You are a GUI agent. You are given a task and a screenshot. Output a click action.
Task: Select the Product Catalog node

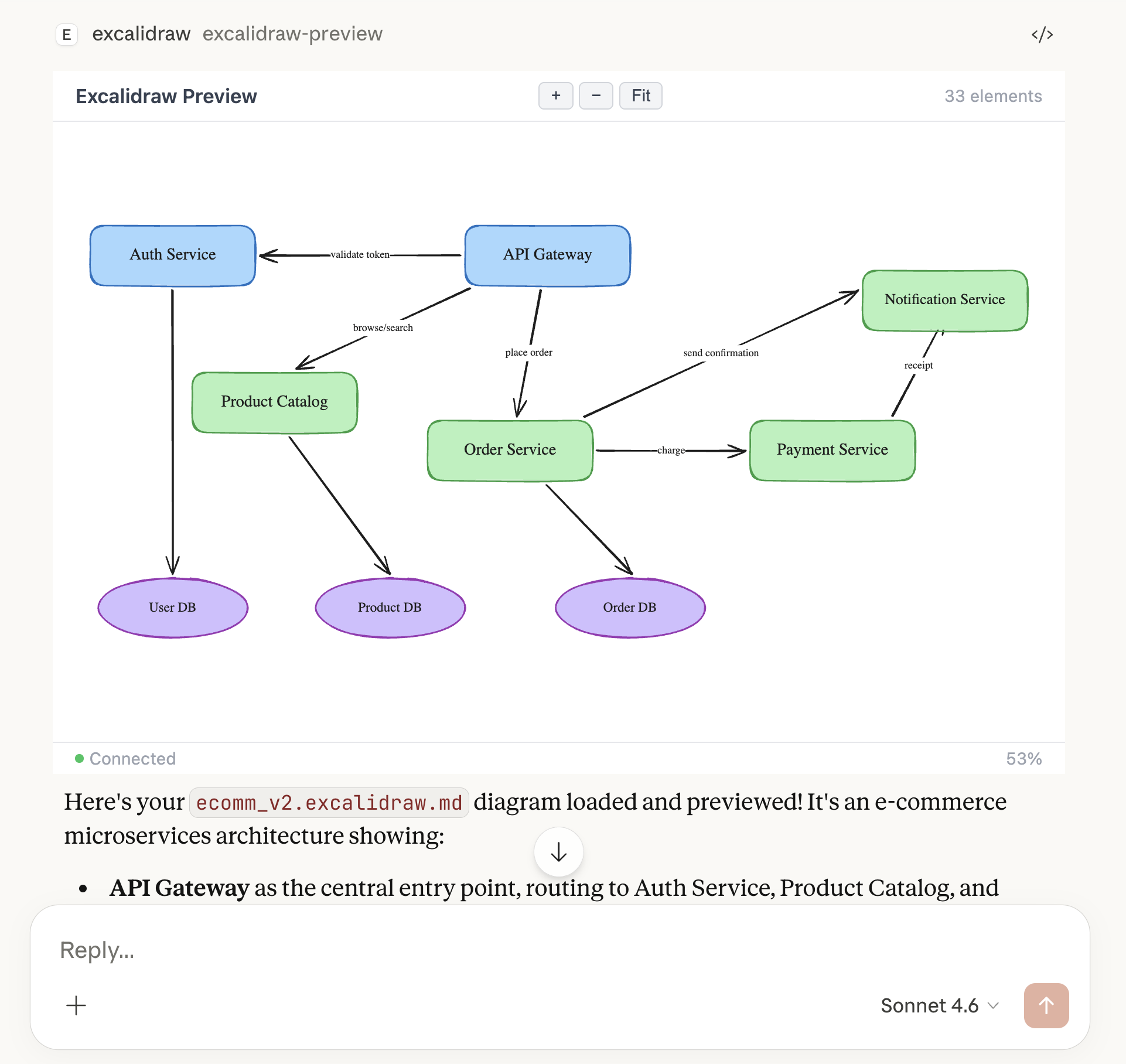[274, 402]
